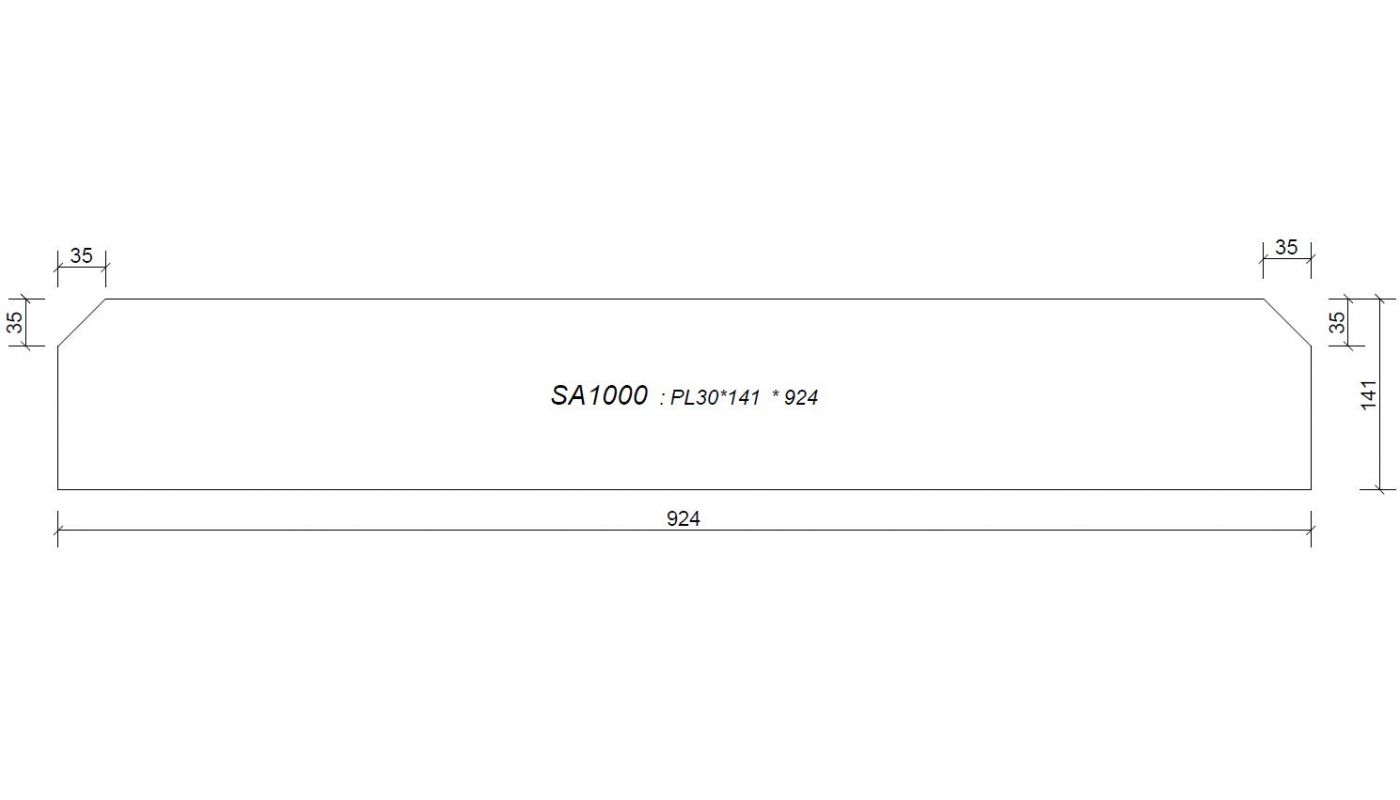Click the 141 vertical dimension line
Viewport: 1400px width, 800px height.
pyautogui.click(x=1380, y=394)
